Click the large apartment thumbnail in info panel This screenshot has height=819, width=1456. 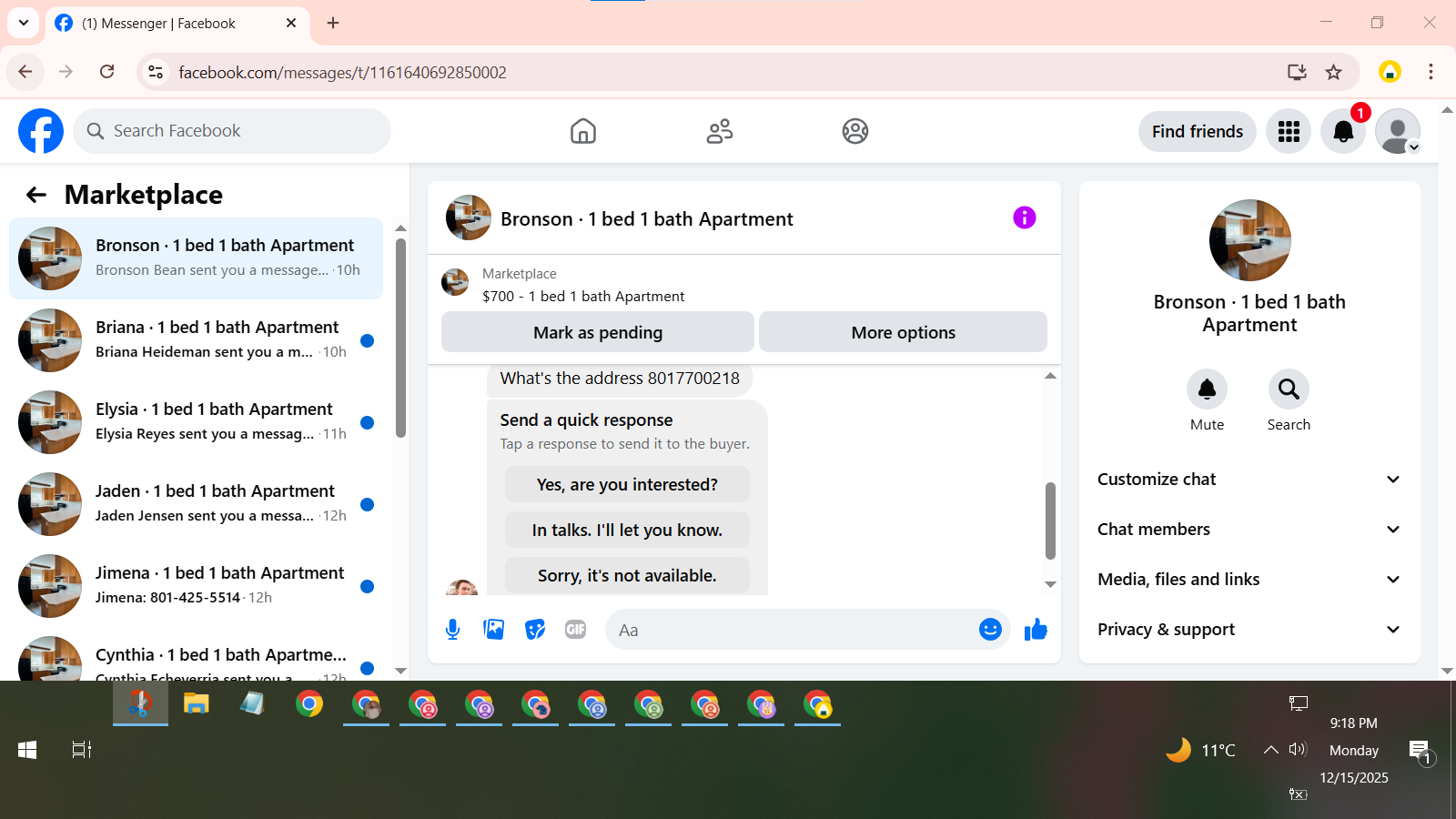(1249, 240)
